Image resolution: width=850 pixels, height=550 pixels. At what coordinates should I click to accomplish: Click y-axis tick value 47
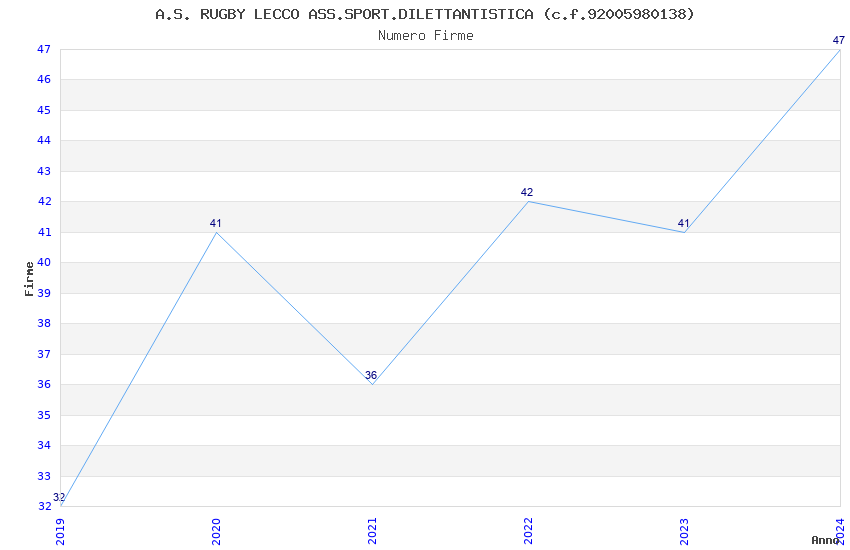point(44,49)
